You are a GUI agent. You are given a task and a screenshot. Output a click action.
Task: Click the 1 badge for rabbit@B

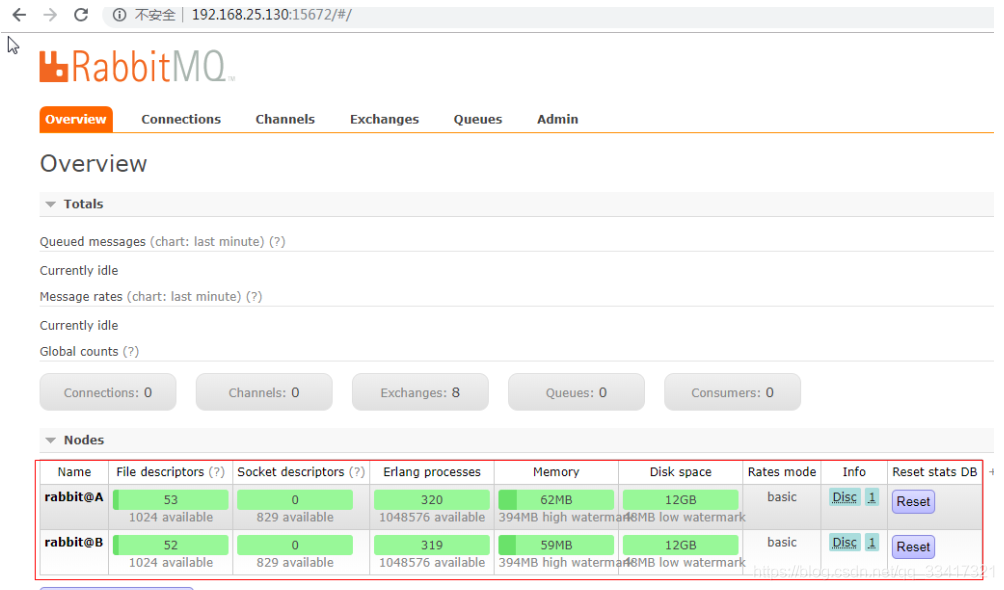click(x=871, y=543)
